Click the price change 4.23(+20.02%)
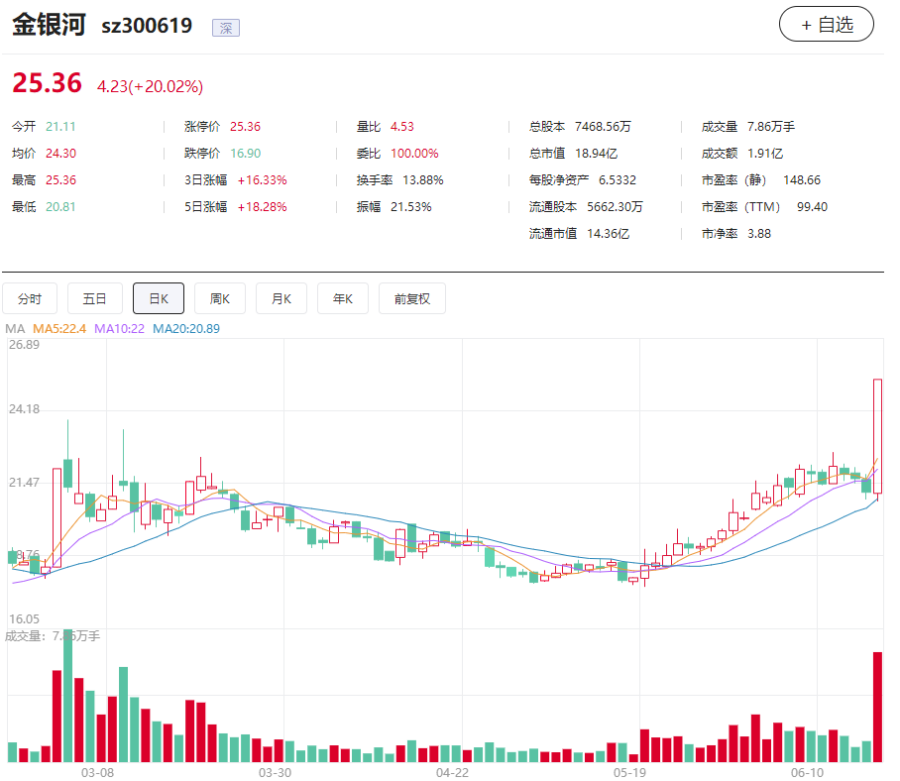Image resolution: width=900 pixels, height=781 pixels. point(150,87)
